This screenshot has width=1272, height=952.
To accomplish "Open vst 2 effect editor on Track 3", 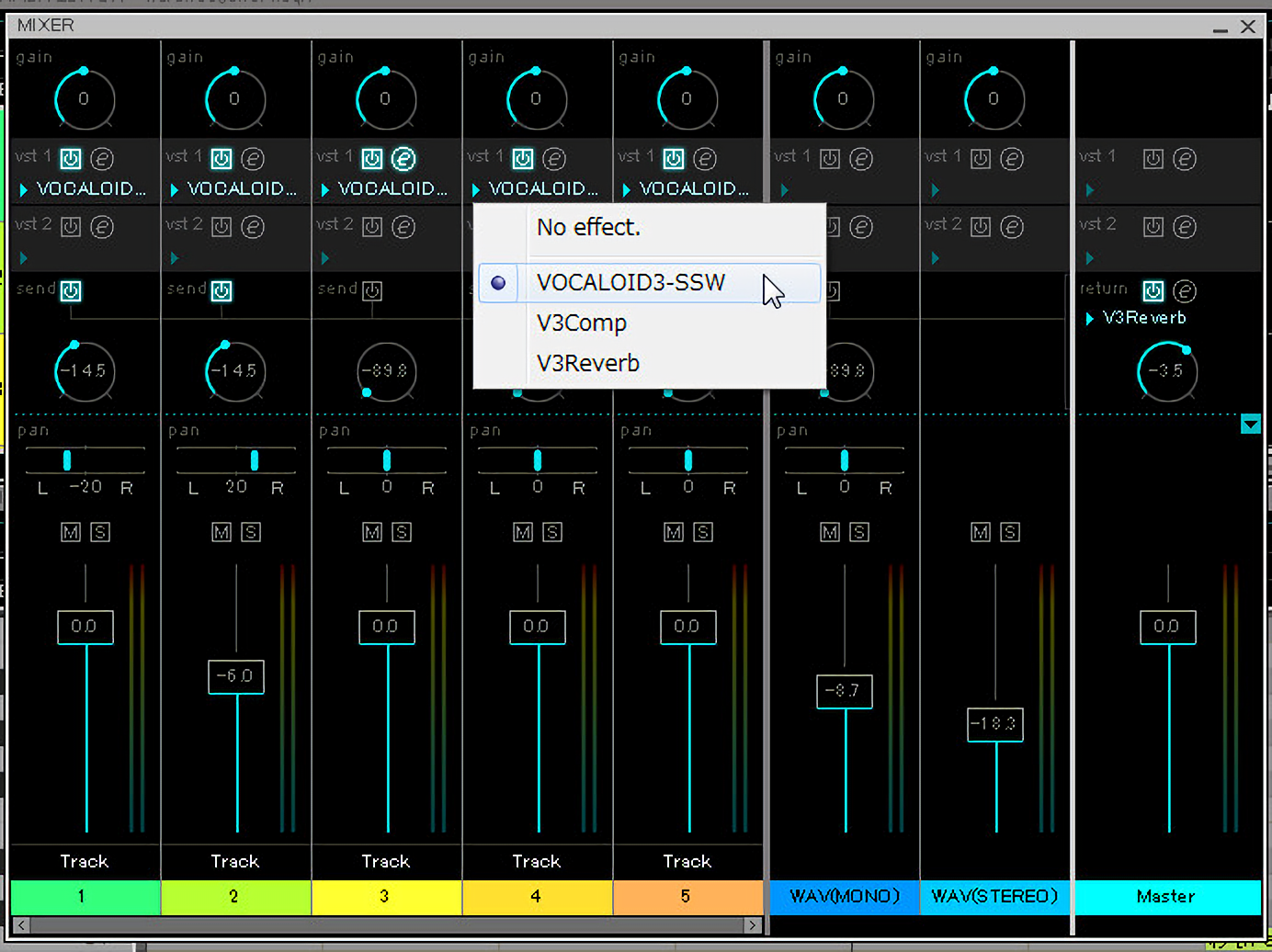I will pyautogui.click(x=403, y=227).
